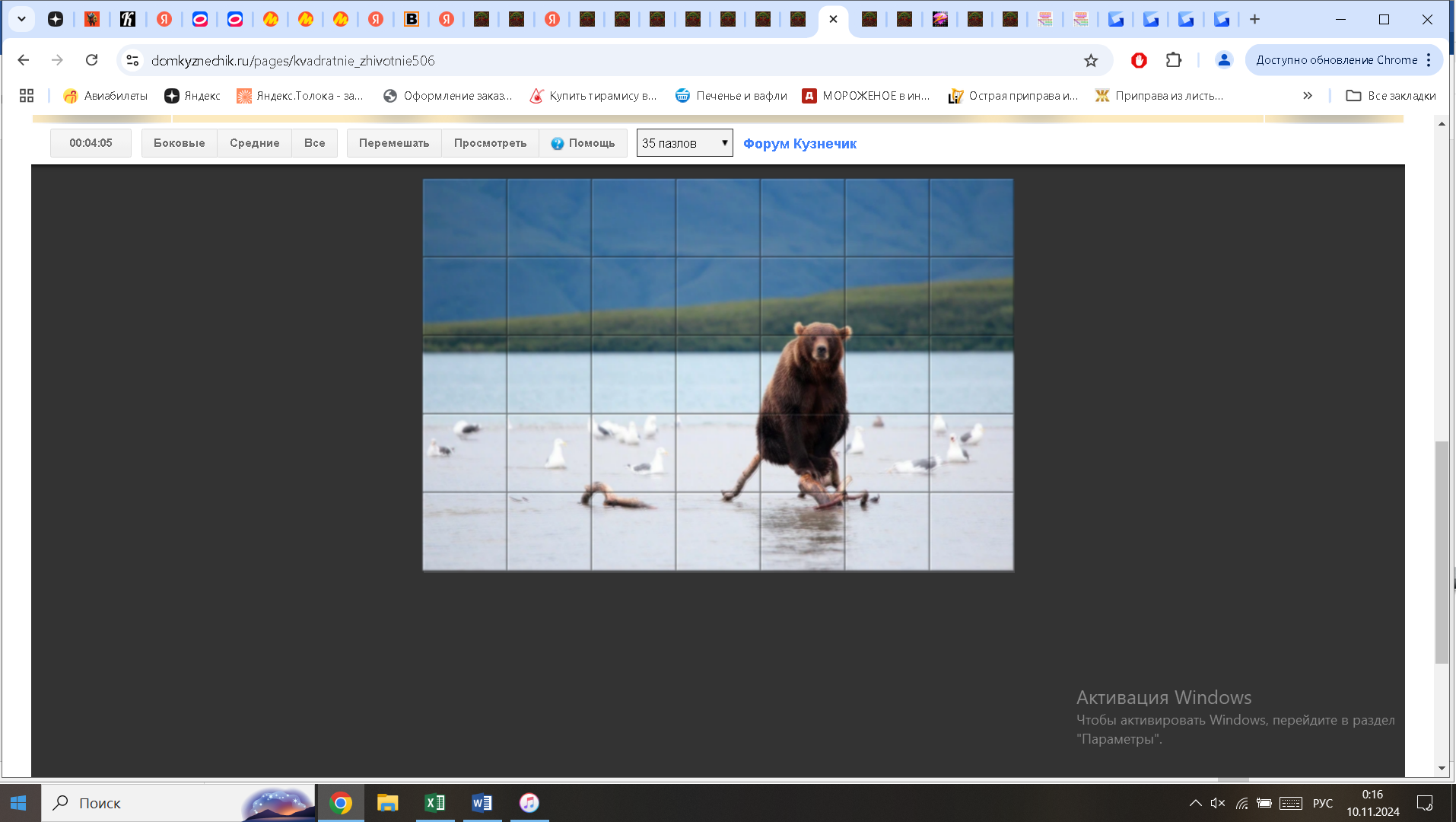Open the Печенье и вафли bookmark
The image size is (1456, 822).
731,96
